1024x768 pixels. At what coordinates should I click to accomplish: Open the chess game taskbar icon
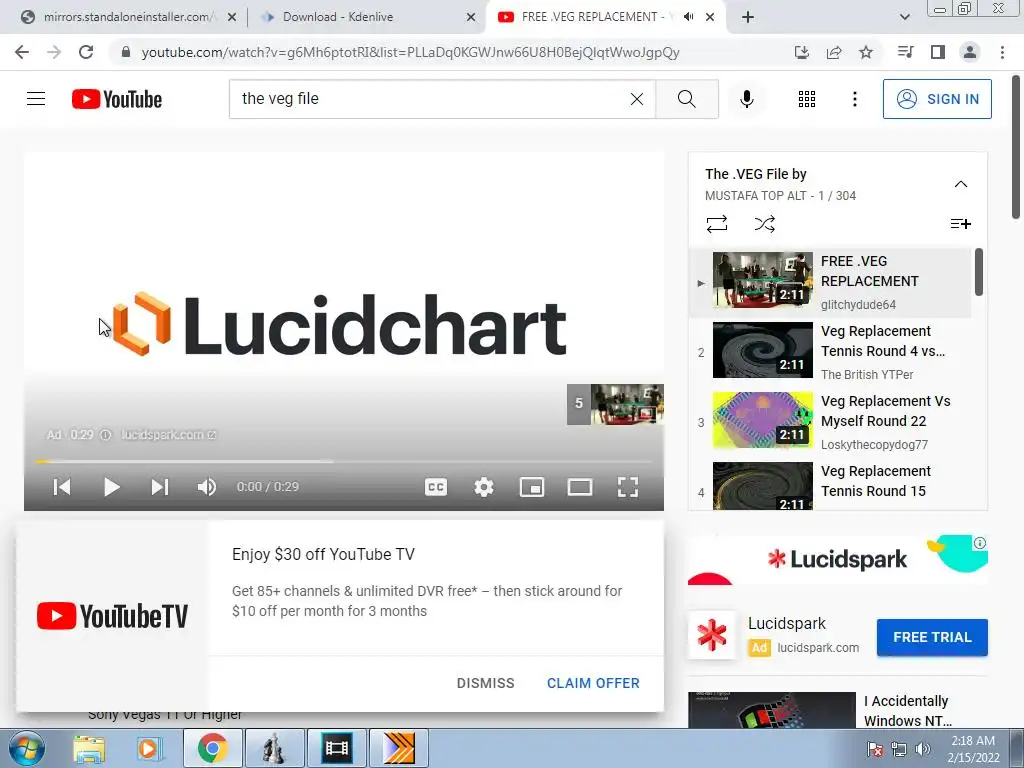click(274, 748)
